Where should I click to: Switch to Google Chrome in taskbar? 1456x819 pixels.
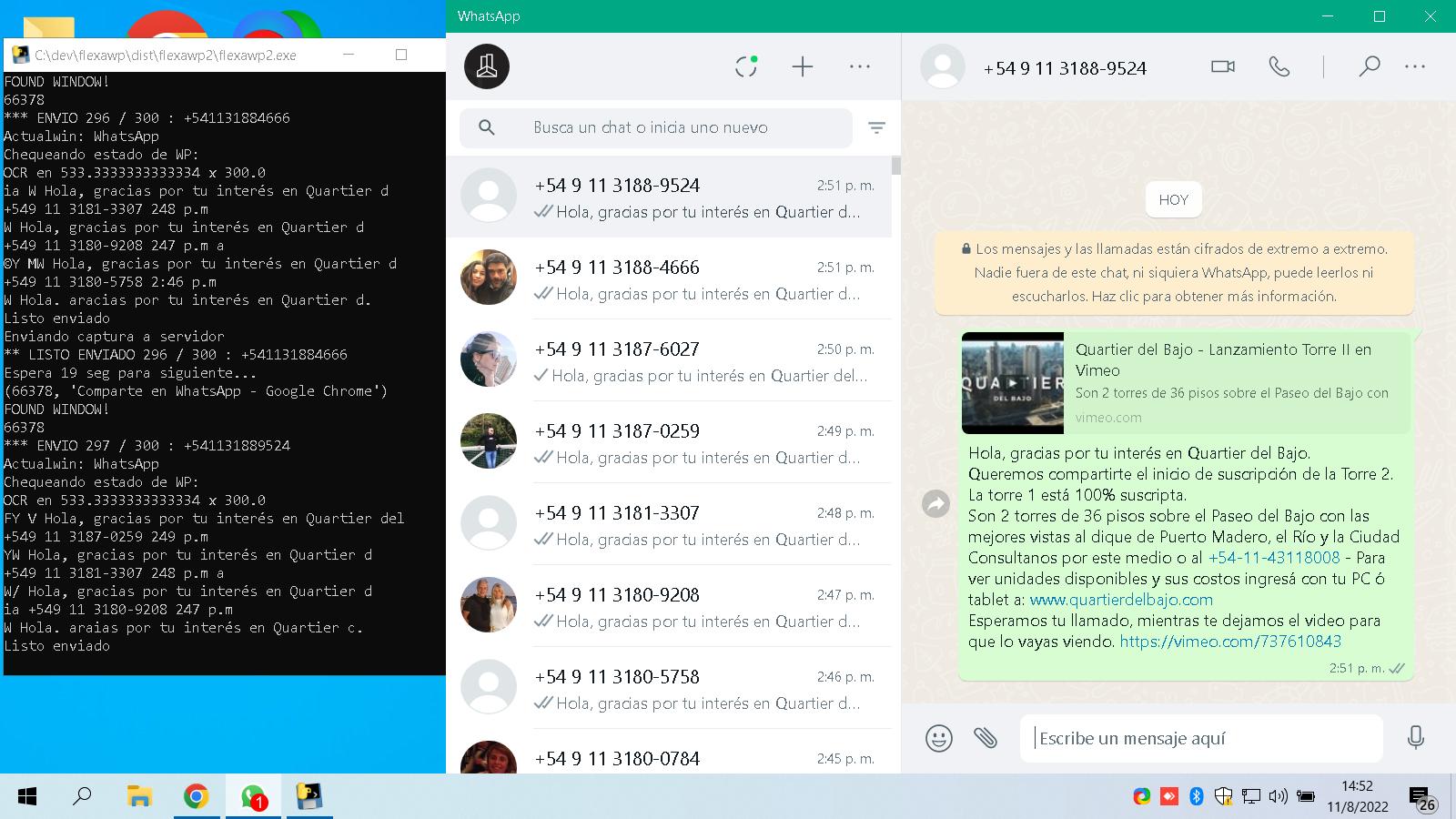(196, 797)
